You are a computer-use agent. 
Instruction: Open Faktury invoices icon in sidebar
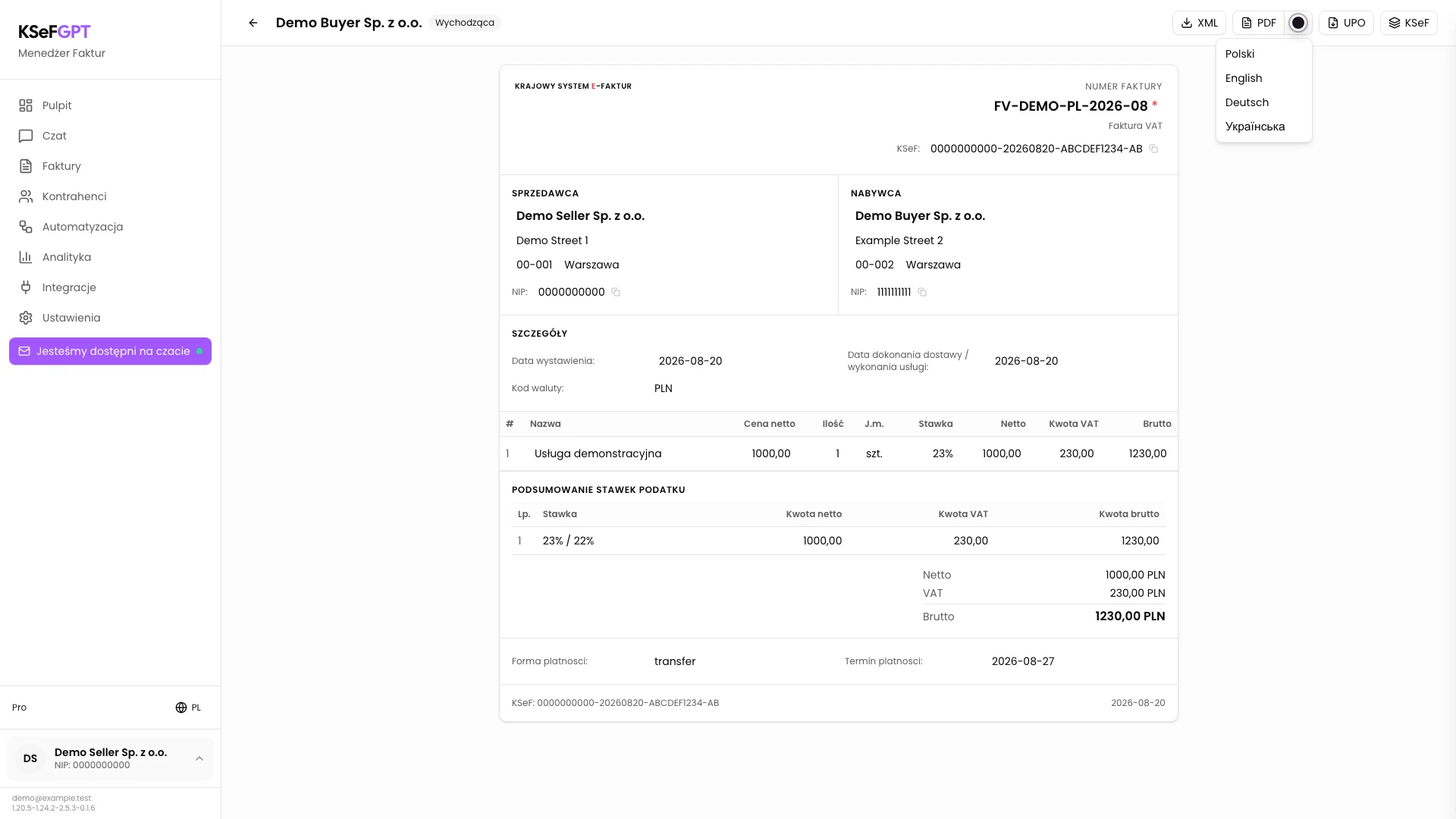(26, 166)
